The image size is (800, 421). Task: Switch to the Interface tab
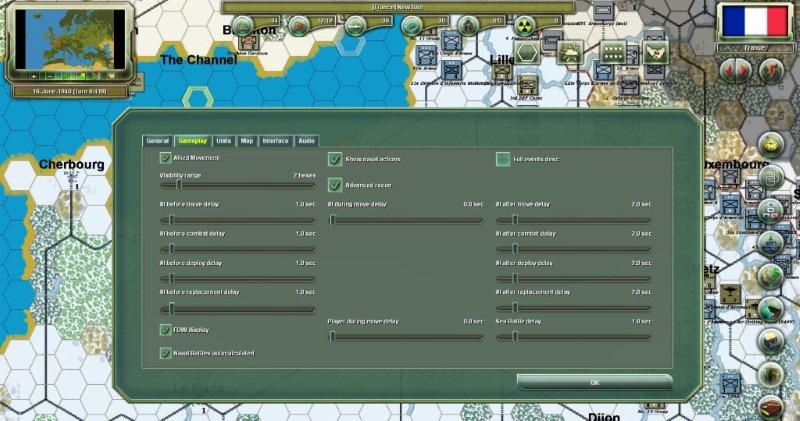(x=276, y=141)
